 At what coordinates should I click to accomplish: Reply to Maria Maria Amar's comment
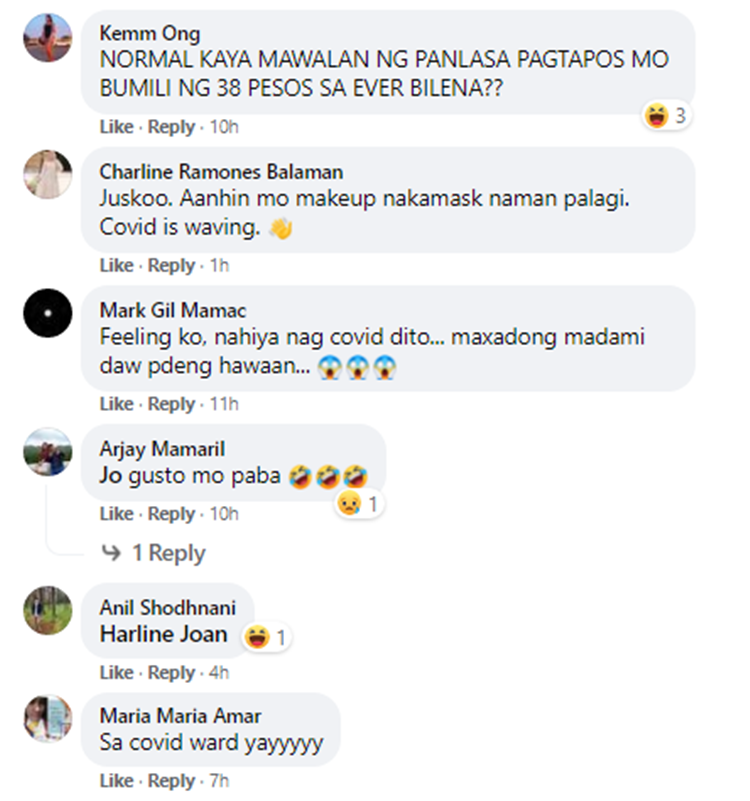click(171, 781)
